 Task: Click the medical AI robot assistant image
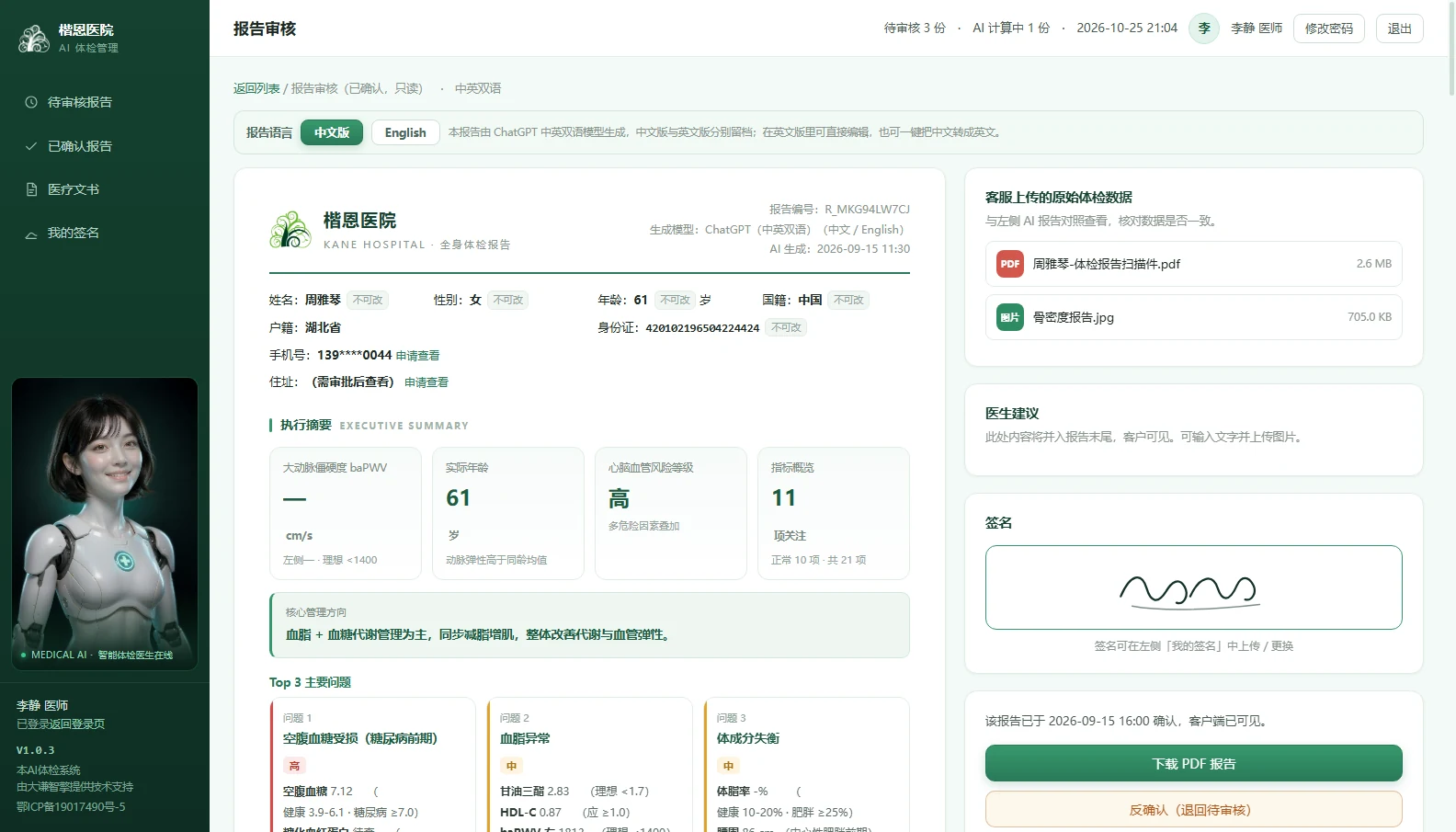(105, 524)
